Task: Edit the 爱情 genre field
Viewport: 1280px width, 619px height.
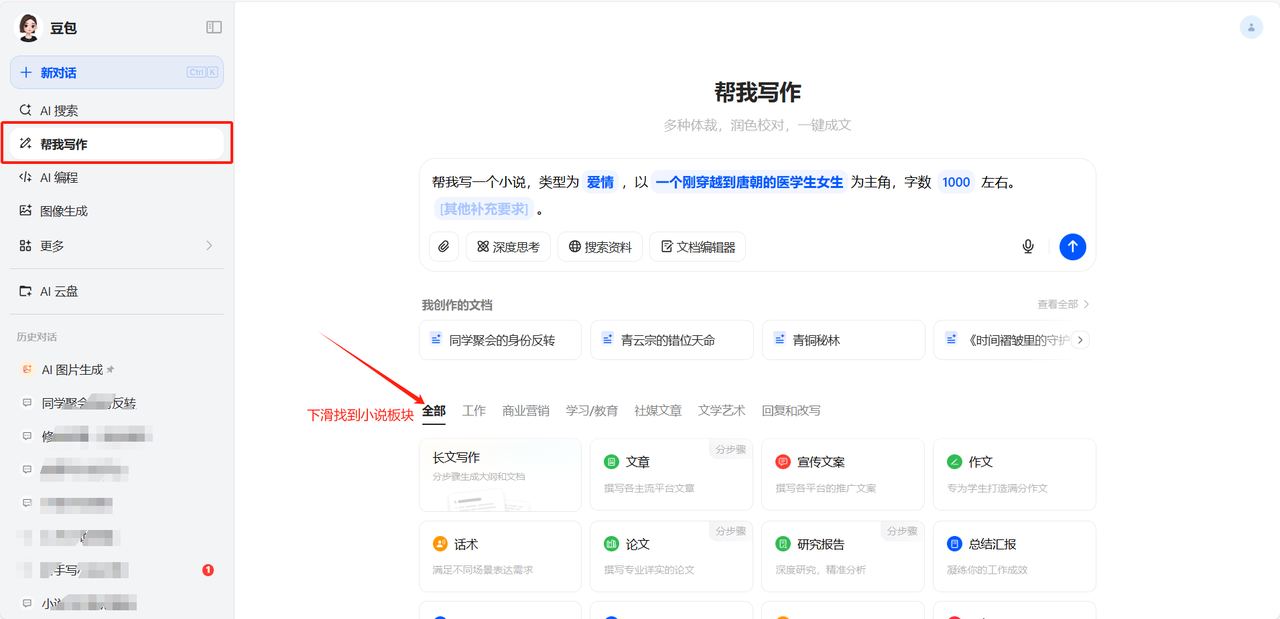Action: pyautogui.click(x=600, y=182)
